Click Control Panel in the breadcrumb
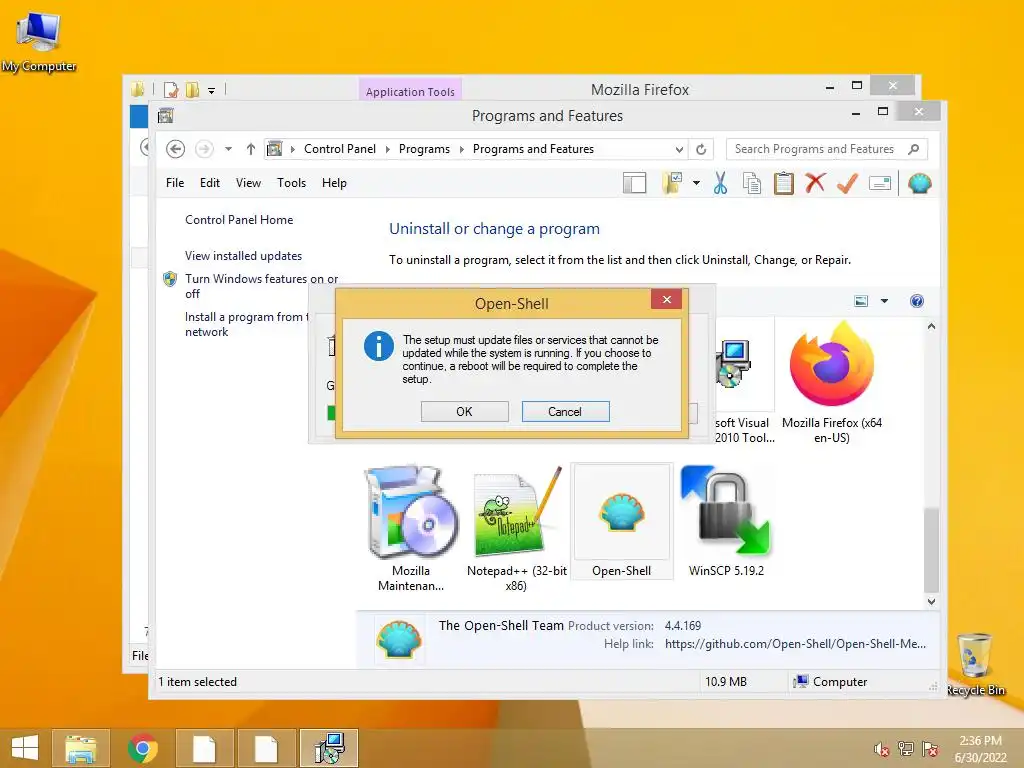Viewport: 1024px width, 768px height. (340, 149)
